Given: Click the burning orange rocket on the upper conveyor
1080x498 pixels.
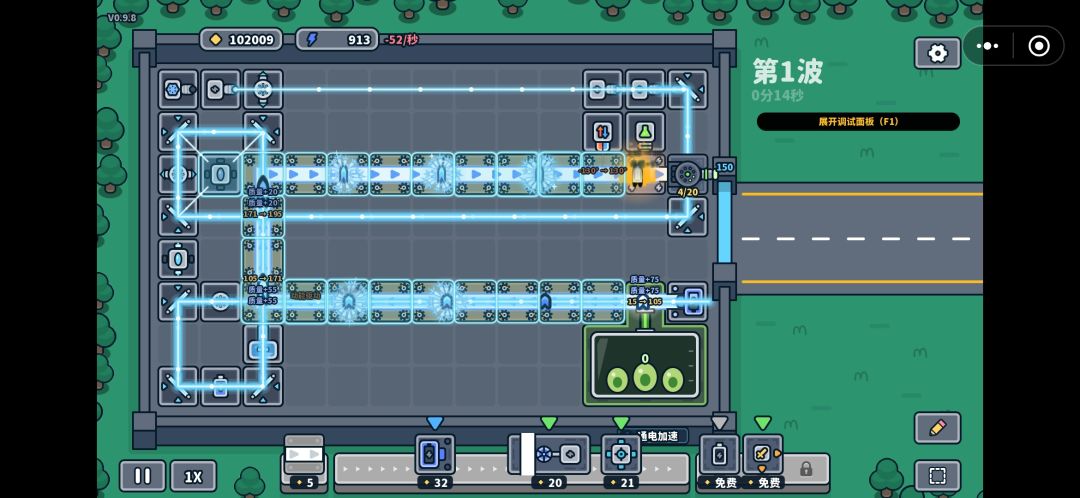Looking at the screenshot, I should [x=639, y=172].
